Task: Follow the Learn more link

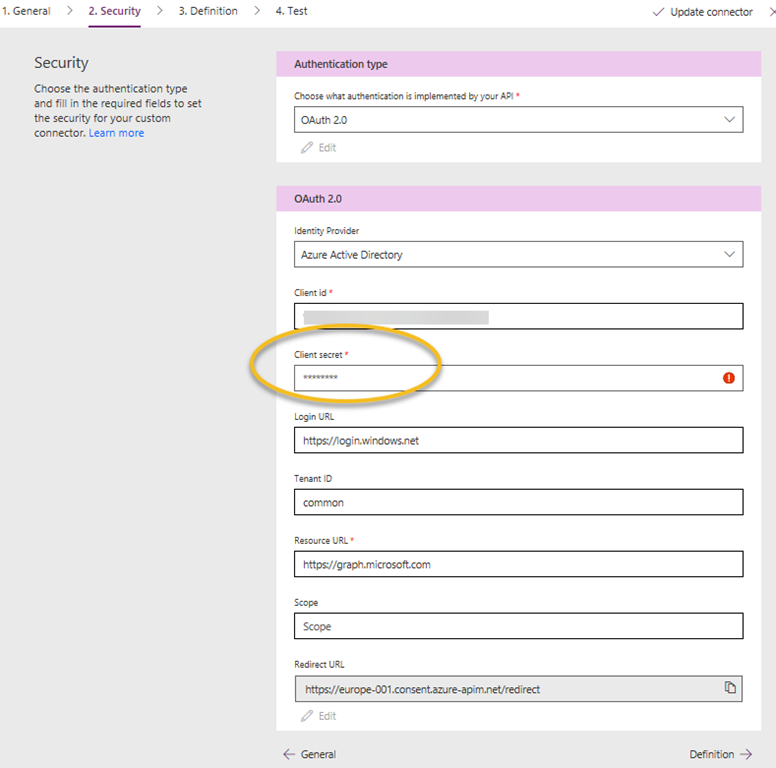Action: pyautogui.click(x=116, y=133)
